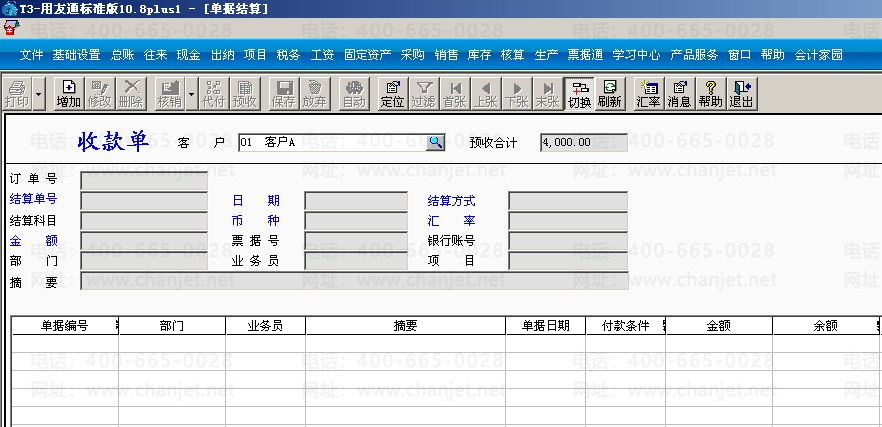Click the customer lookup magnifier icon

point(435,142)
